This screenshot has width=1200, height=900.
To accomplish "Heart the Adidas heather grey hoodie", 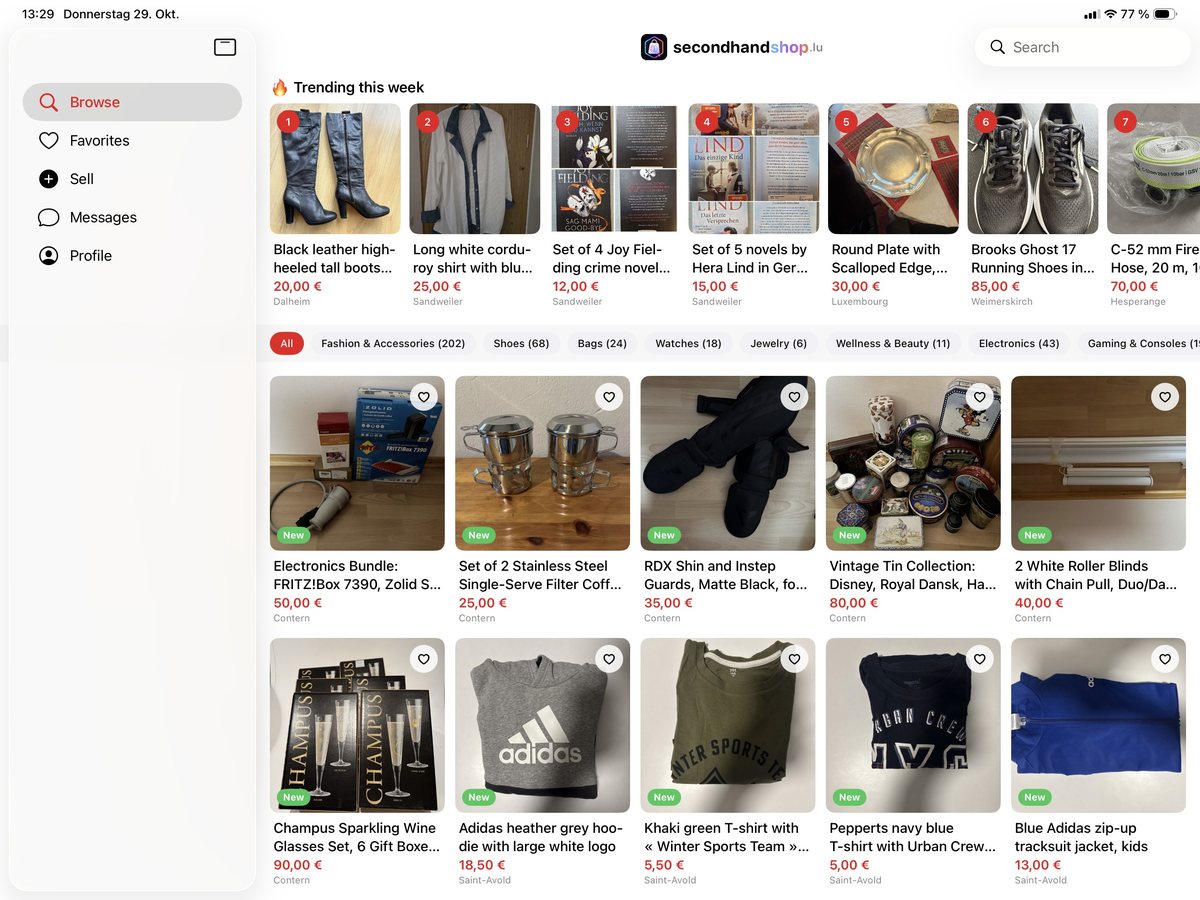I will click(x=609, y=659).
